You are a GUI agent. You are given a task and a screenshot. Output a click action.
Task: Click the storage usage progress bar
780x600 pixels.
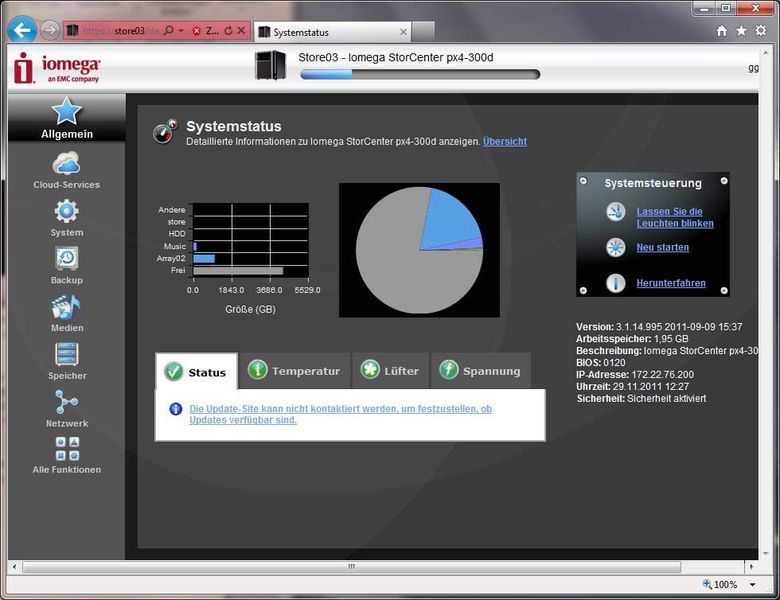[x=420, y=75]
